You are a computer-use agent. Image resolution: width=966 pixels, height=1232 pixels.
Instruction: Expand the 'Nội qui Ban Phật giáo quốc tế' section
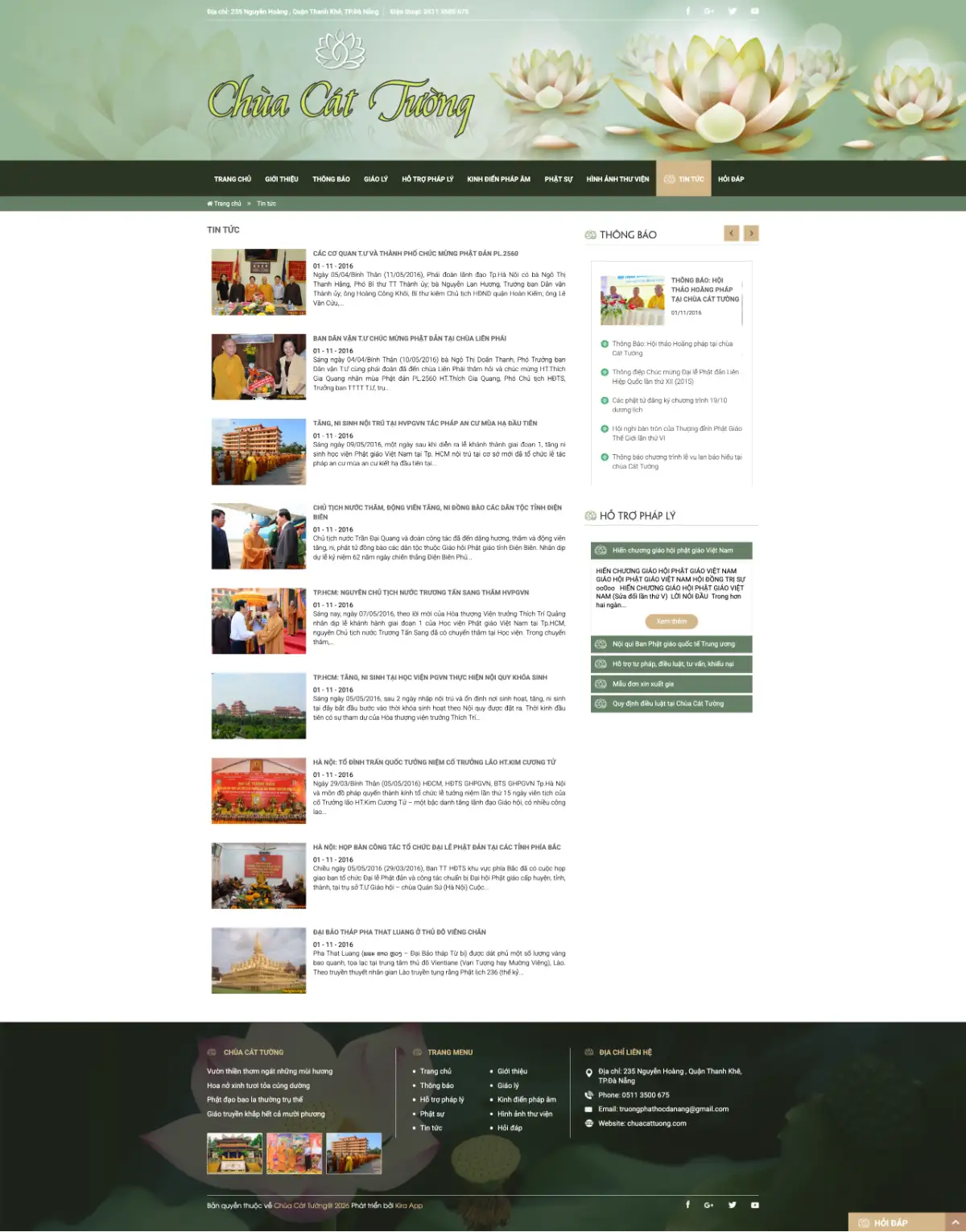tap(671, 644)
